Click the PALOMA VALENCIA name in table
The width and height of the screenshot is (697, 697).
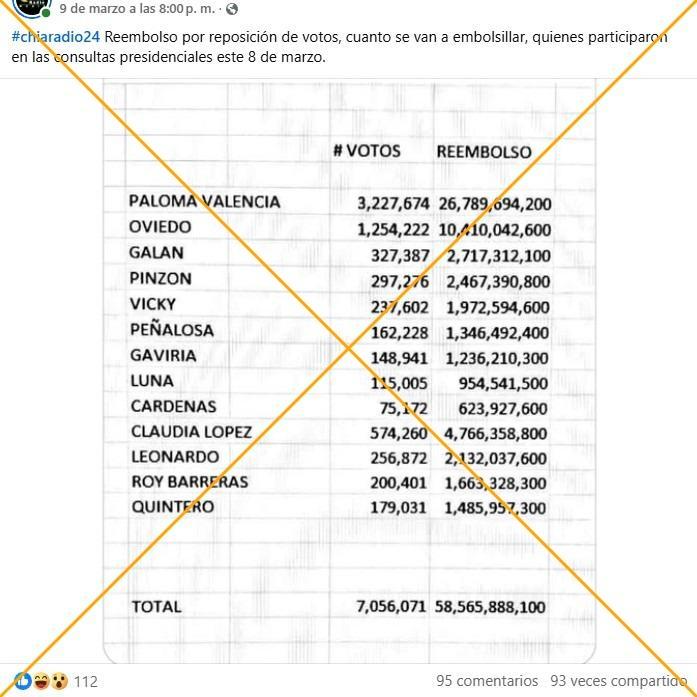(204, 202)
